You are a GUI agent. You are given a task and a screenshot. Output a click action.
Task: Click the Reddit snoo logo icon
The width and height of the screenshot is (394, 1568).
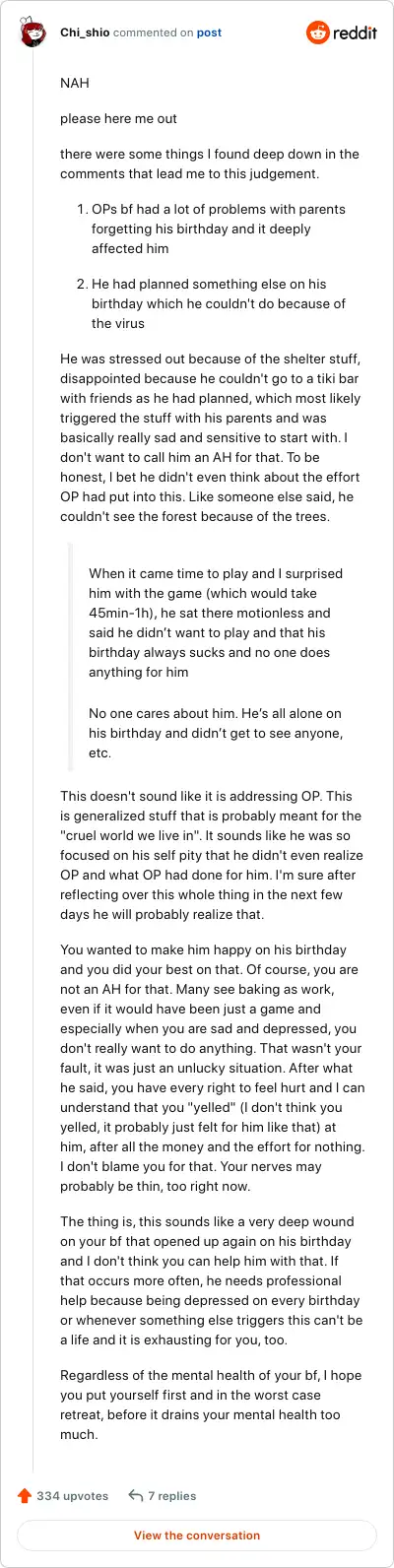[x=319, y=33]
